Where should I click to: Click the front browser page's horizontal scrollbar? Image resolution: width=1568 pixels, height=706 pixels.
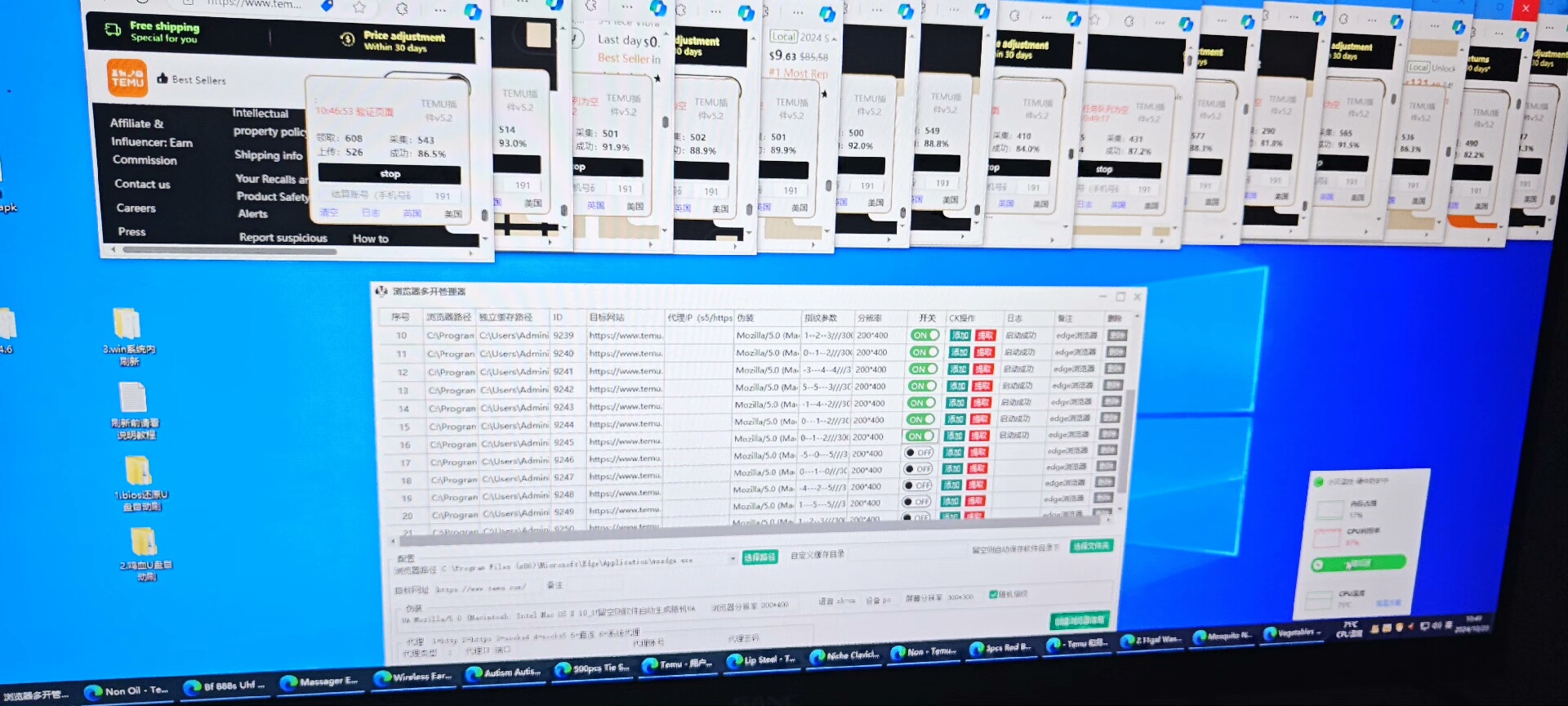[x=229, y=251]
